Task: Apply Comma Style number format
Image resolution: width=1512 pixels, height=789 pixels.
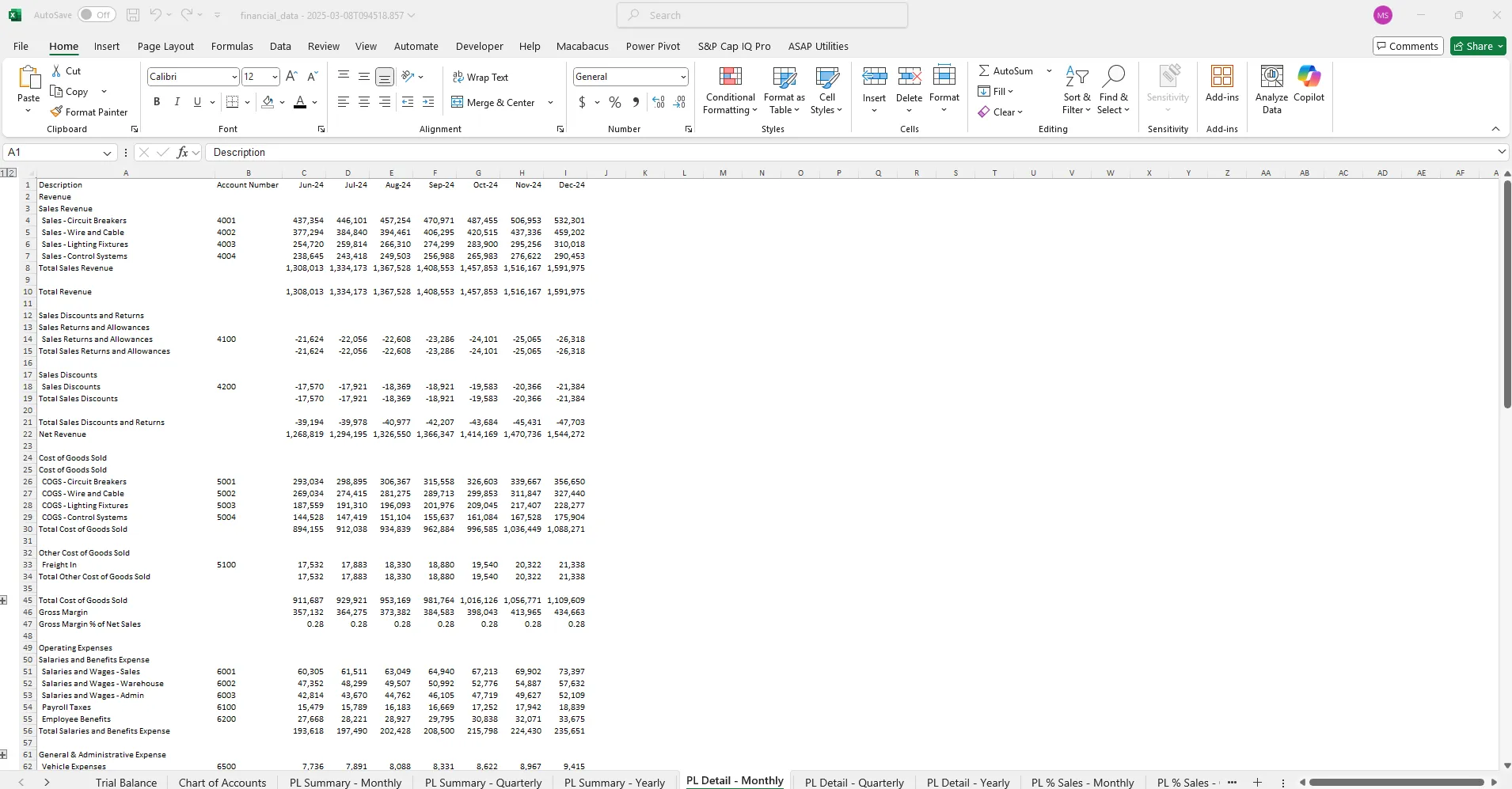Action: click(x=636, y=102)
